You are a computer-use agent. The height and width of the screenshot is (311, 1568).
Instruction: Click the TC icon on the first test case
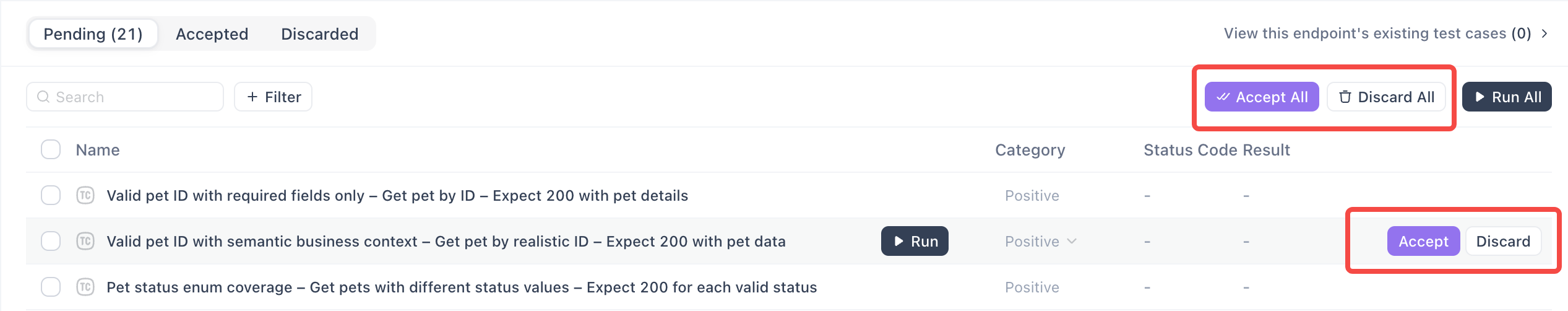click(85, 196)
